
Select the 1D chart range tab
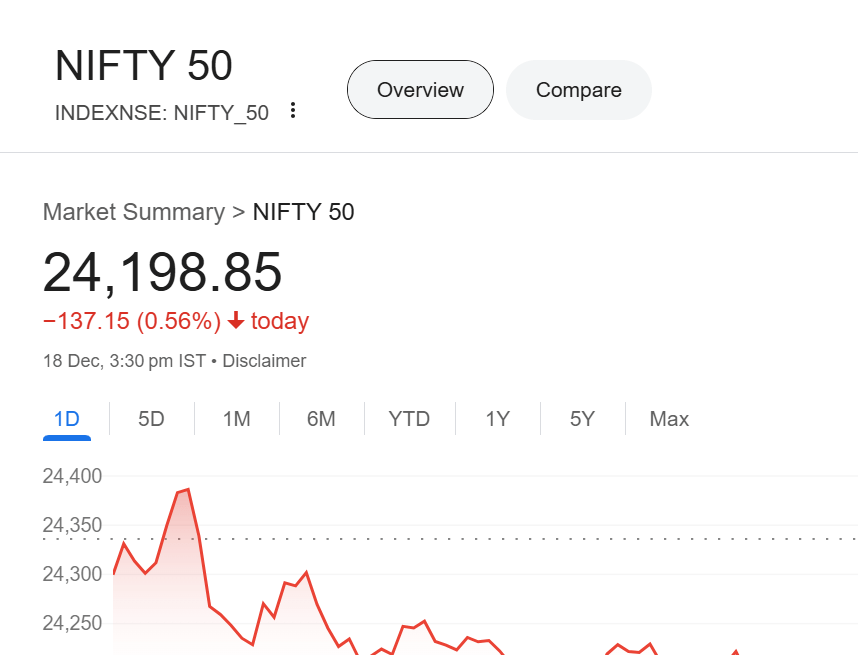(x=66, y=419)
